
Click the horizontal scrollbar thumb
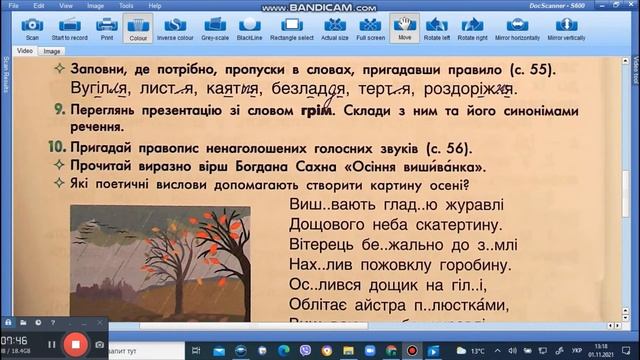(x=253, y=326)
